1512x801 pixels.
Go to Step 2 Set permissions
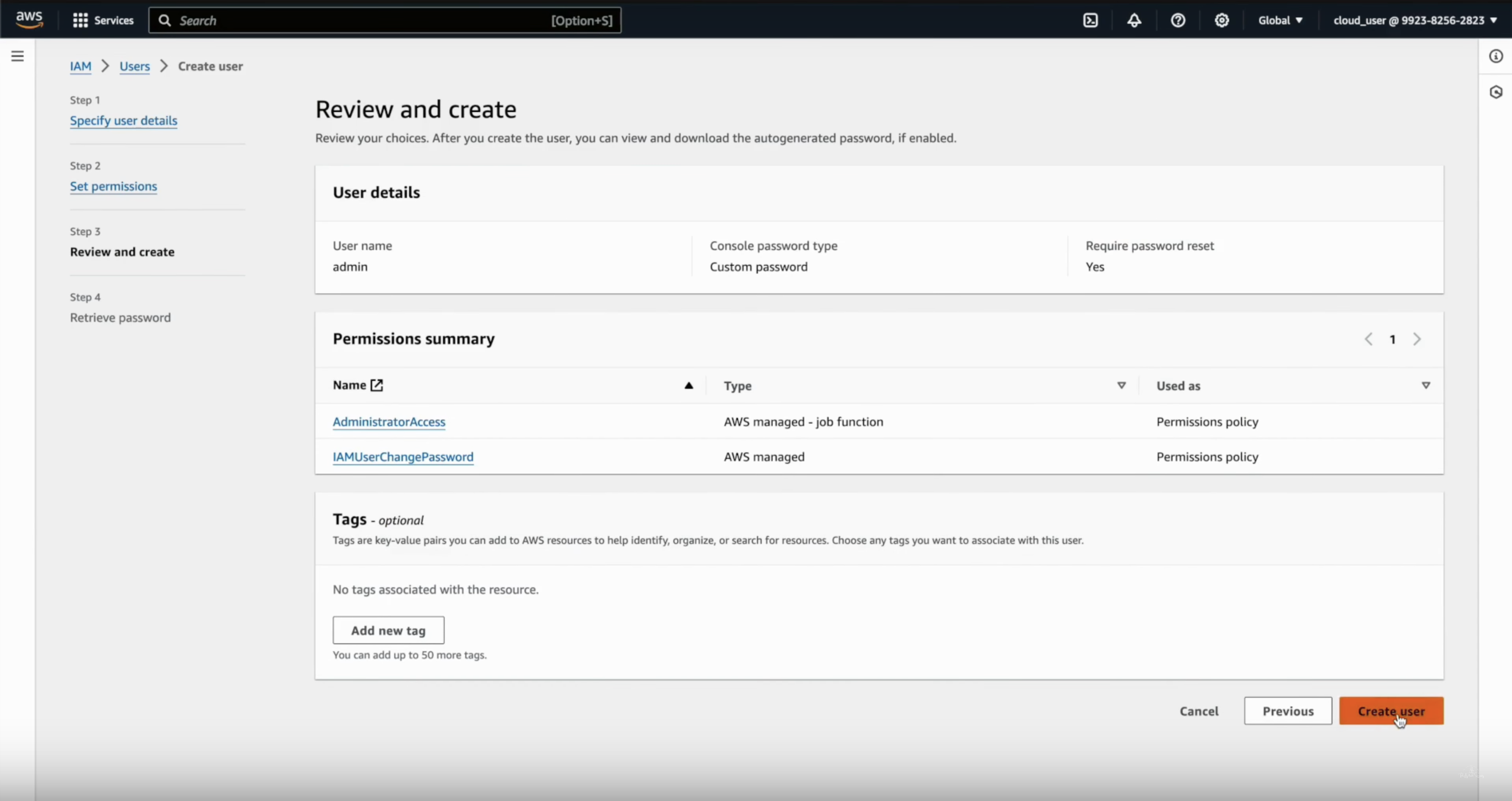click(x=113, y=186)
